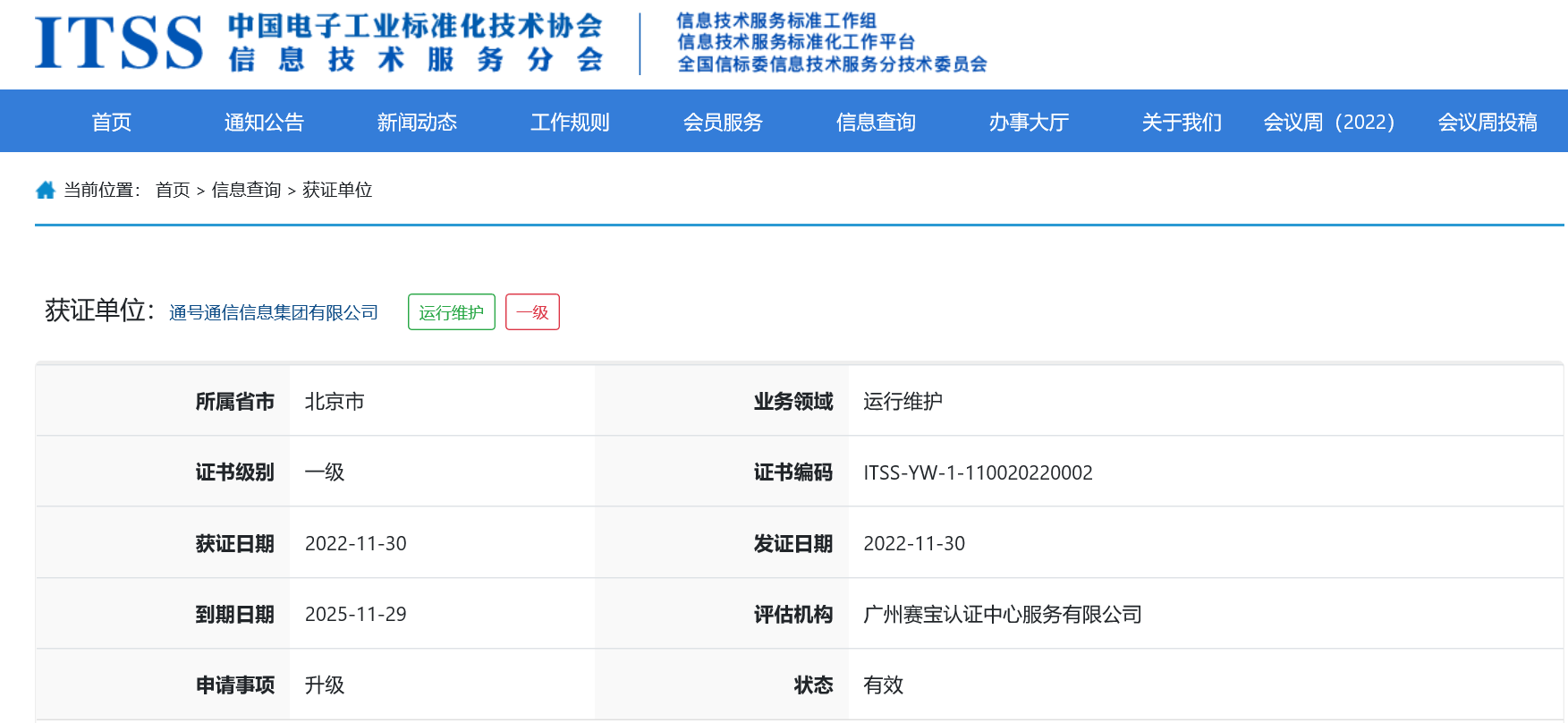Click the 发证日期 value 2022-11-30
The image size is (1568, 723).
(914, 543)
